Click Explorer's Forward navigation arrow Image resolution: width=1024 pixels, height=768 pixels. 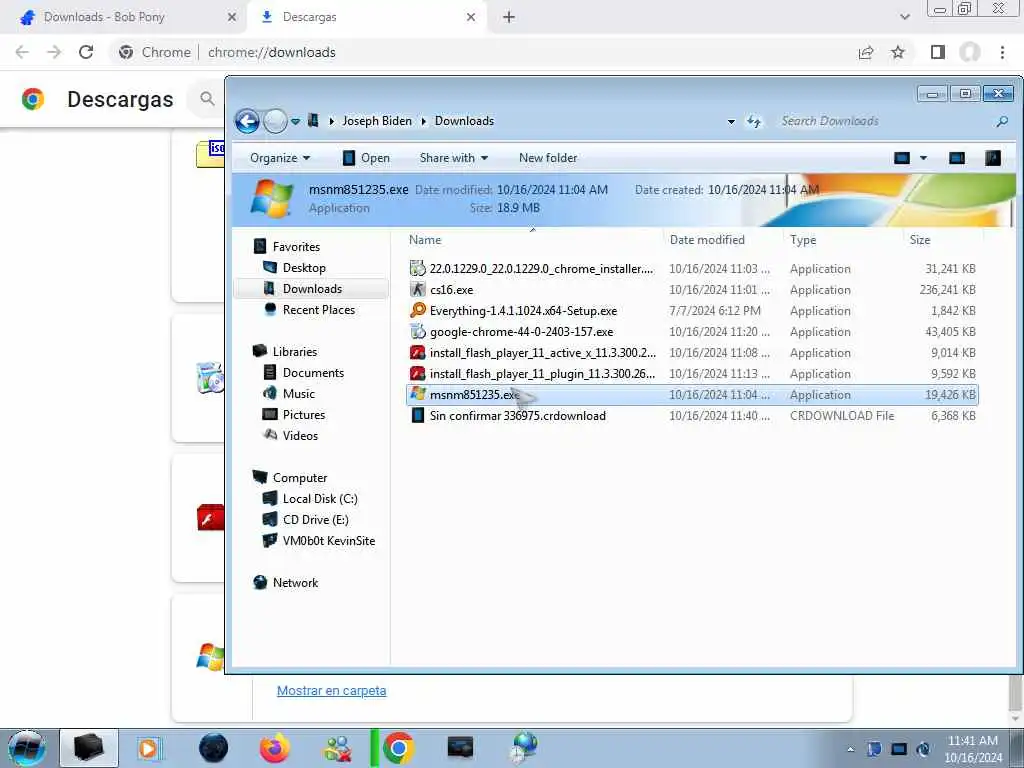click(x=275, y=121)
